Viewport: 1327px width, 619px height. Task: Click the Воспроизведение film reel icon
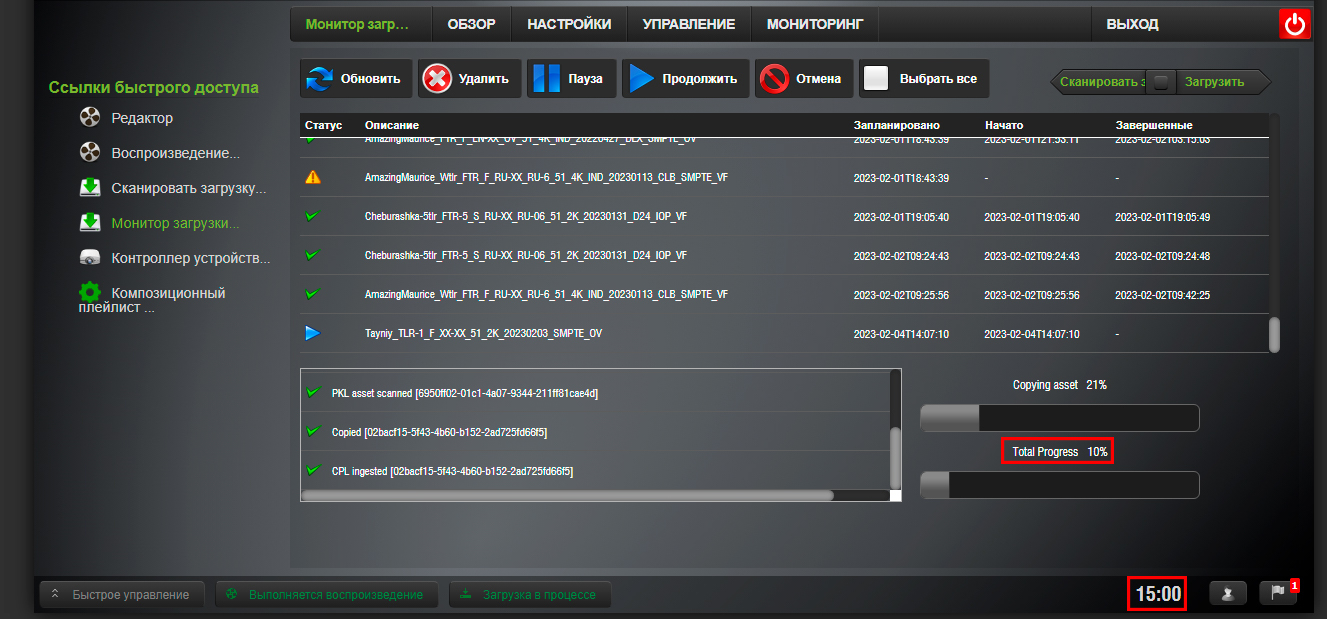(90, 153)
